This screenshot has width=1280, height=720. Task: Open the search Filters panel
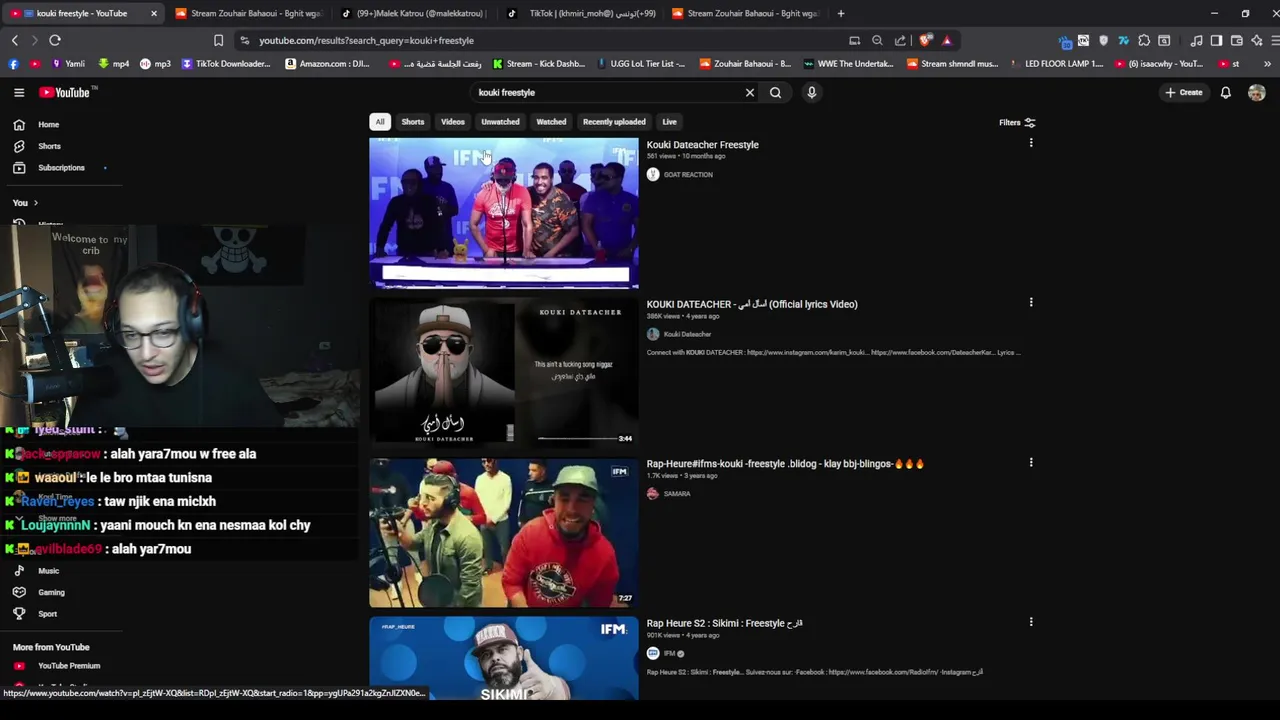(x=1016, y=123)
